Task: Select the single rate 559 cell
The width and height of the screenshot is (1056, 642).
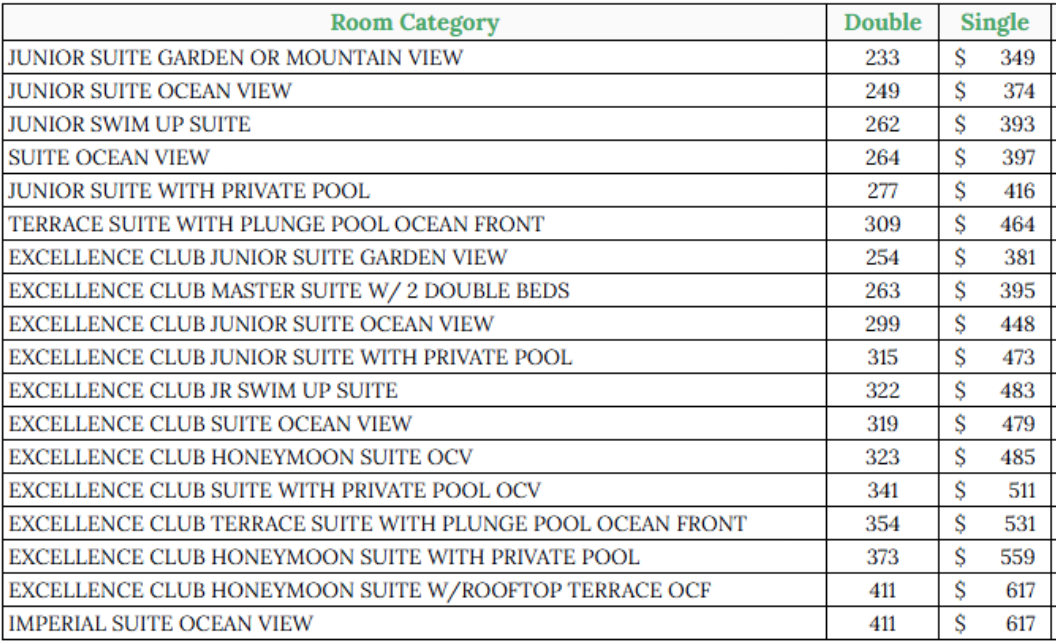Action: point(995,556)
